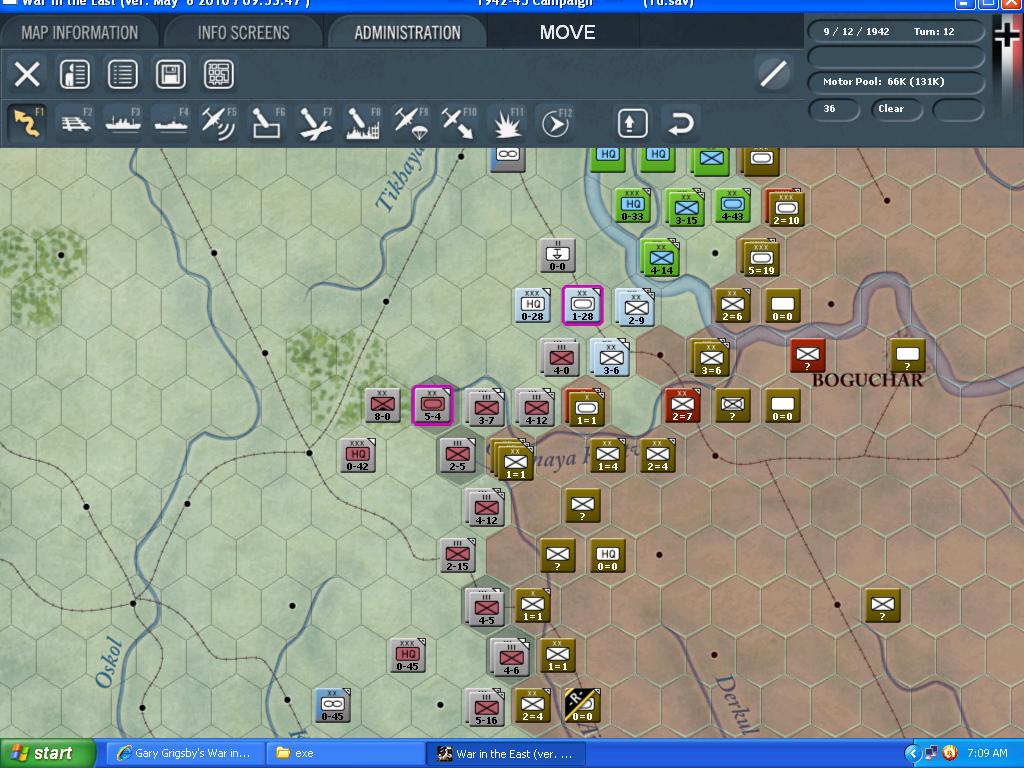Click the X quit icon in Administration row
Viewport: 1024px width, 768px height.
click(x=27, y=74)
